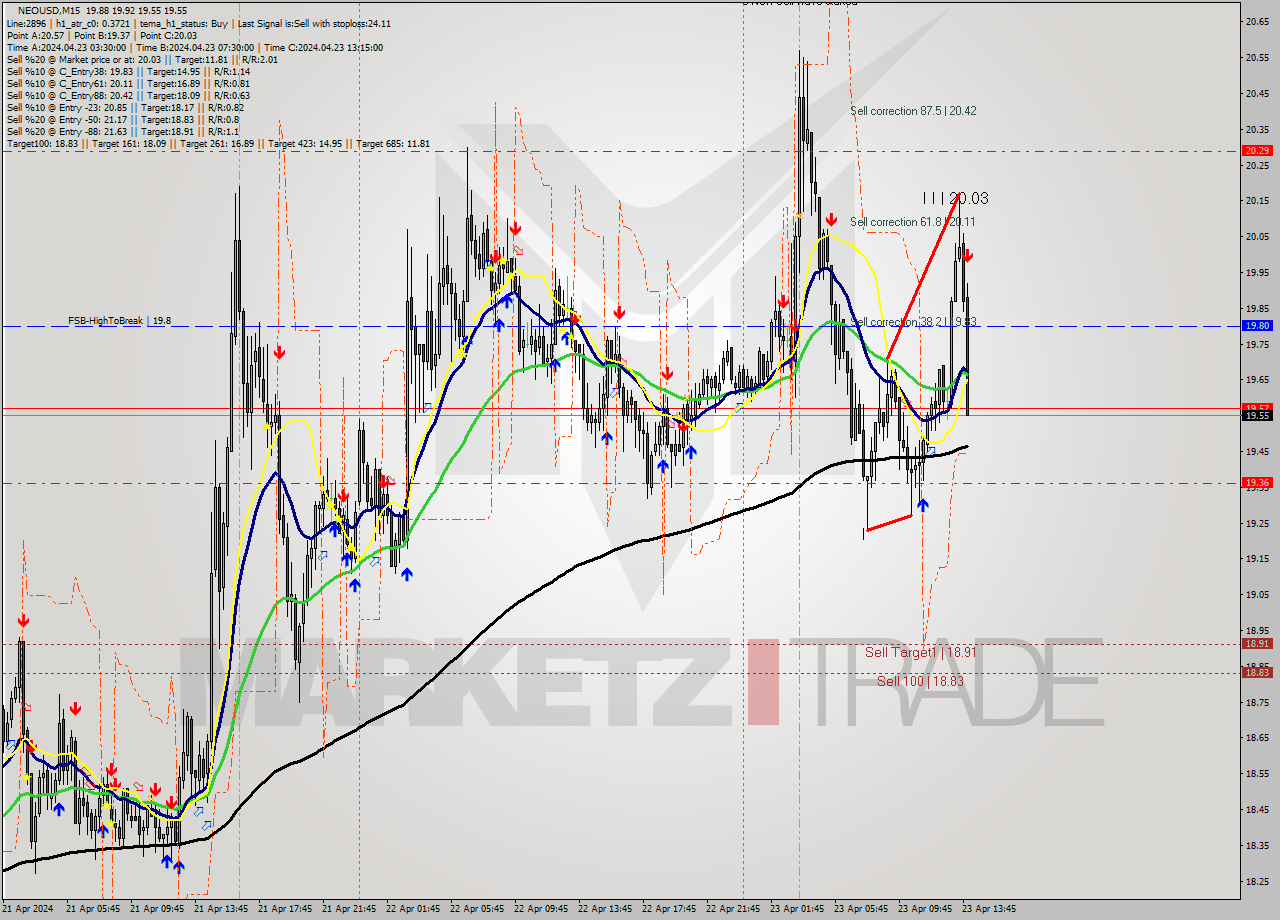Click the 18.45 price axis value
This screenshot has width=1280, height=920.
[x=1257, y=809]
